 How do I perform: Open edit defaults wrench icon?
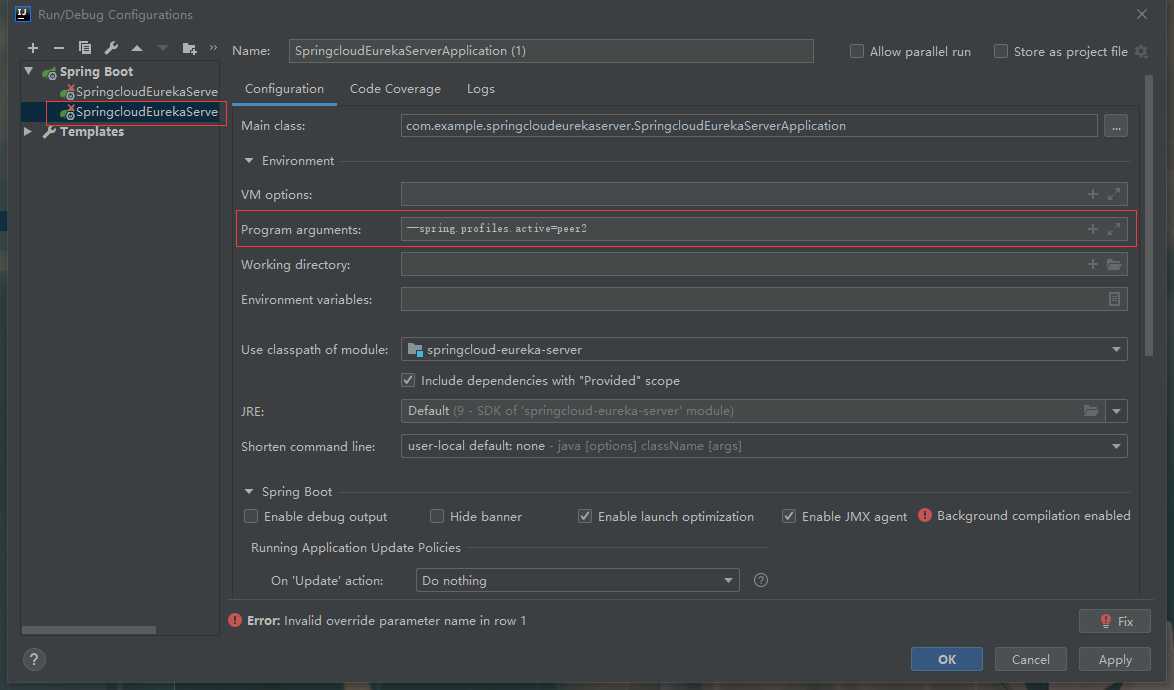[111, 48]
